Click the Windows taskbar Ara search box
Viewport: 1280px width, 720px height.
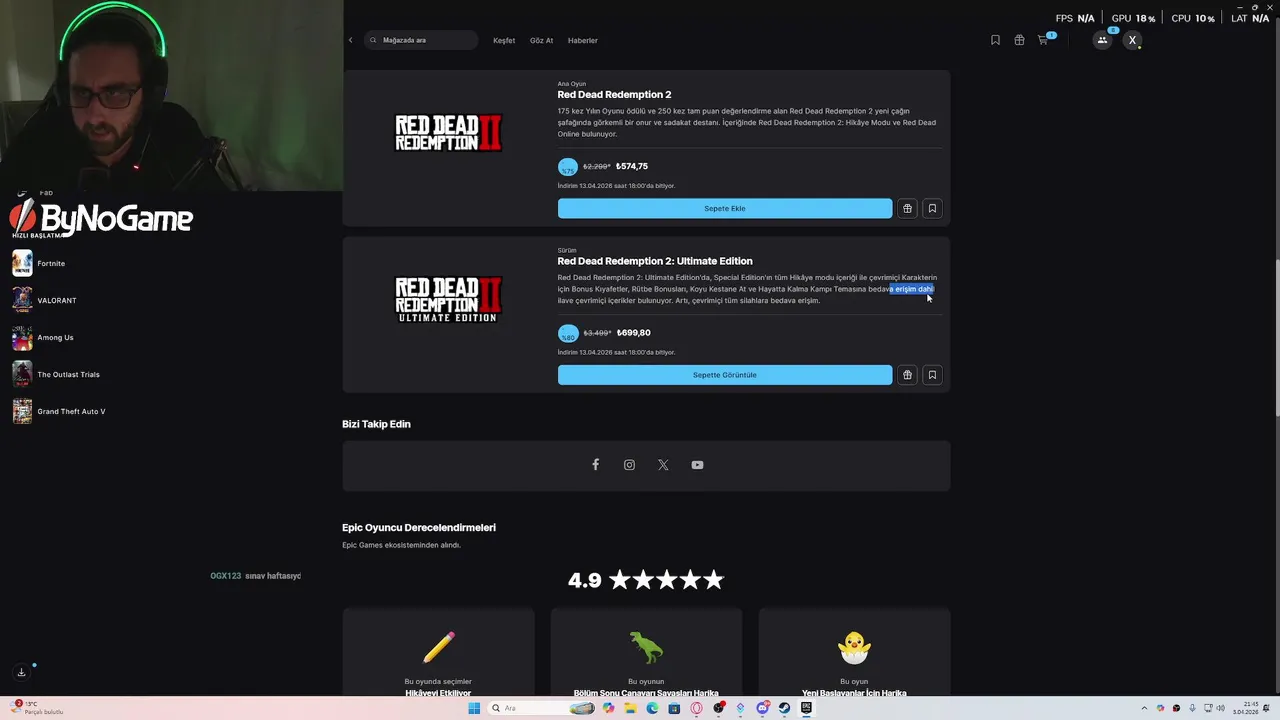click(x=543, y=708)
